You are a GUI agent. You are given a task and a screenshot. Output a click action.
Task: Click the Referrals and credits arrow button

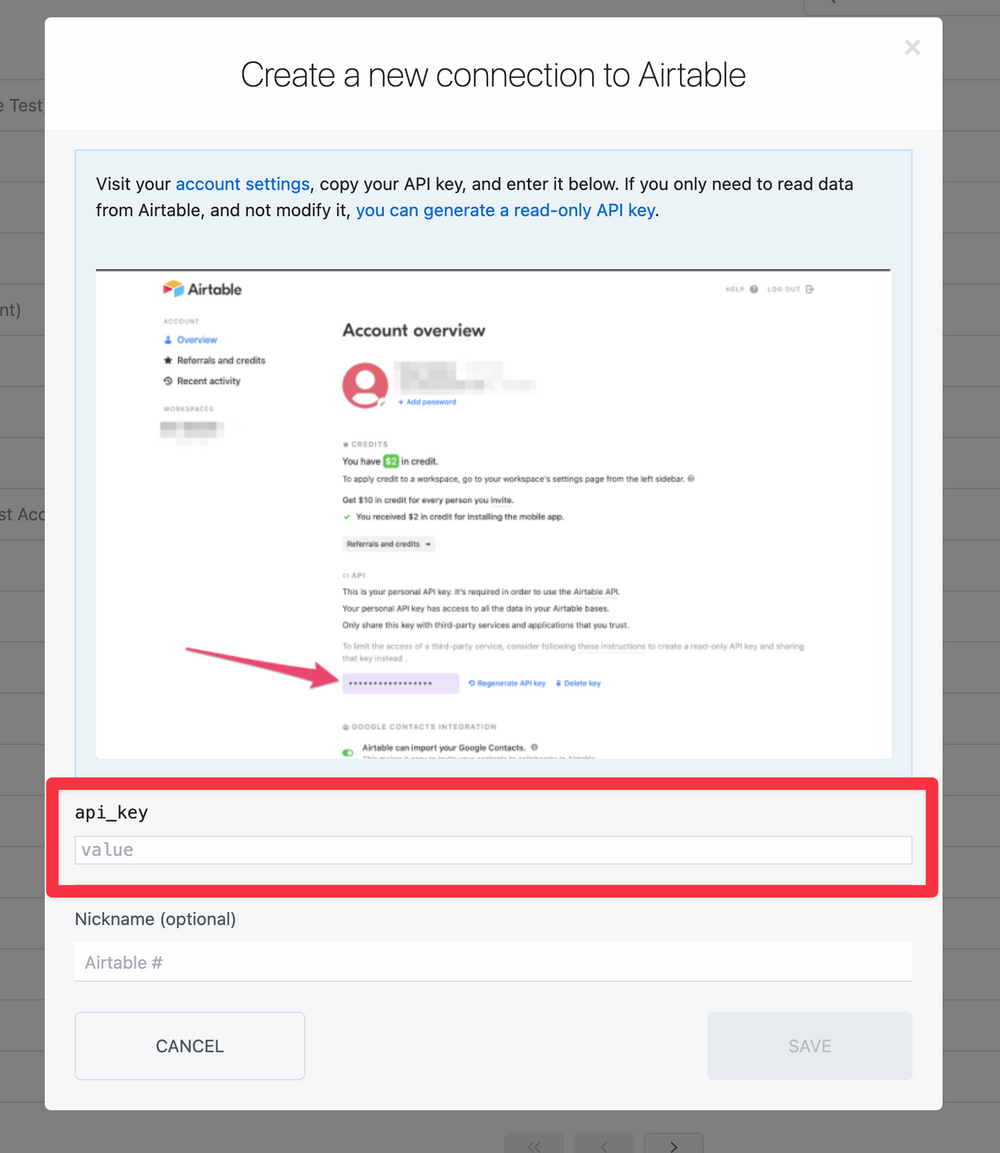(x=388, y=544)
